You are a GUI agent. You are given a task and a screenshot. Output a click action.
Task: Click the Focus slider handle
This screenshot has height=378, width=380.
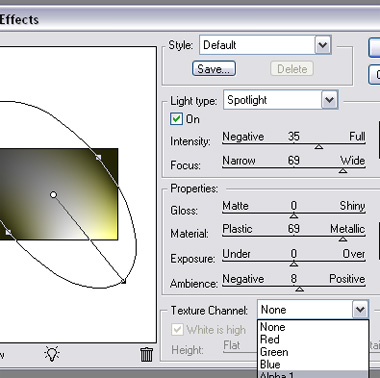(343, 170)
